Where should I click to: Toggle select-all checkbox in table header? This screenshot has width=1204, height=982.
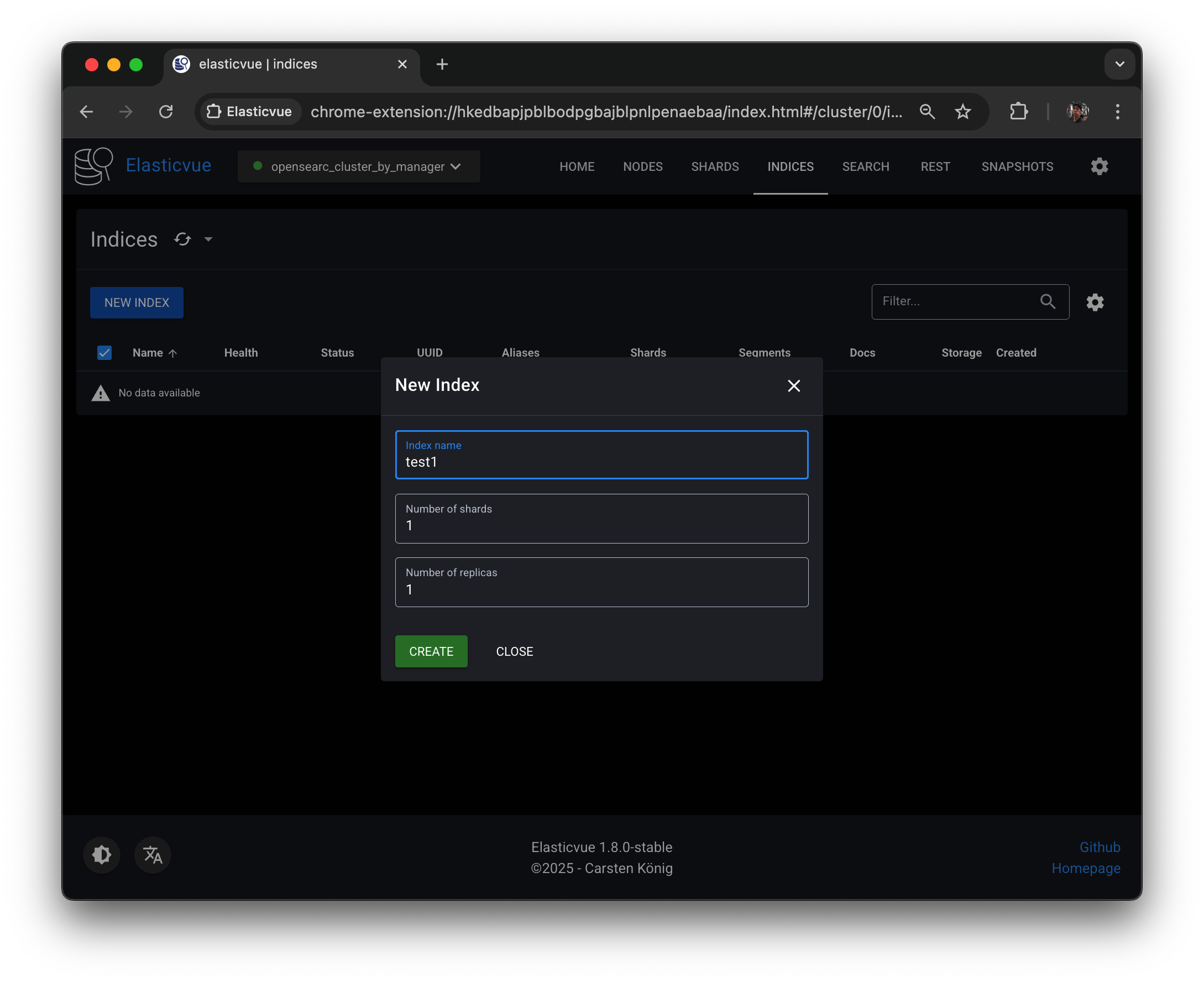(104, 353)
